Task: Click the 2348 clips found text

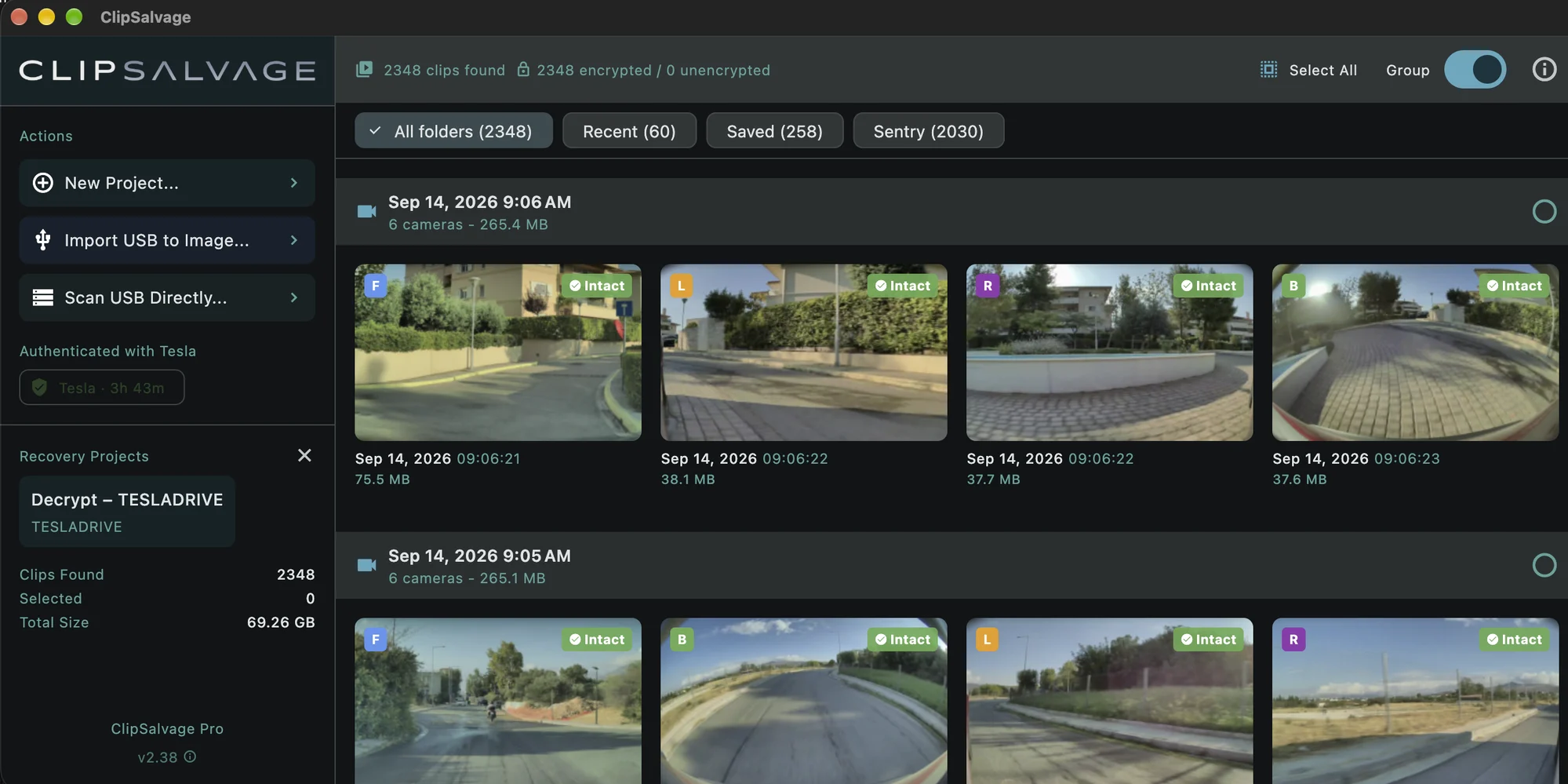Action: [445, 70]
